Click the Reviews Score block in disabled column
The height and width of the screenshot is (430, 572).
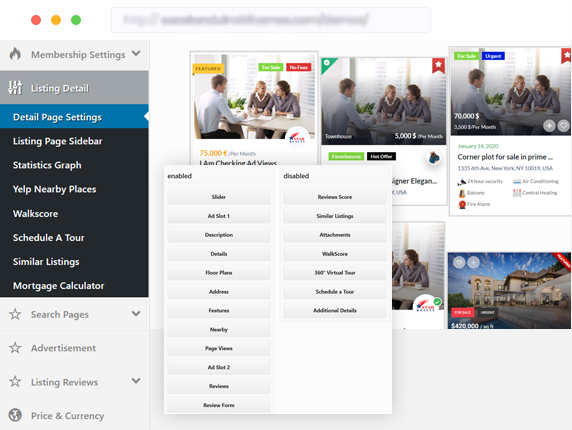tap(335, 197)
